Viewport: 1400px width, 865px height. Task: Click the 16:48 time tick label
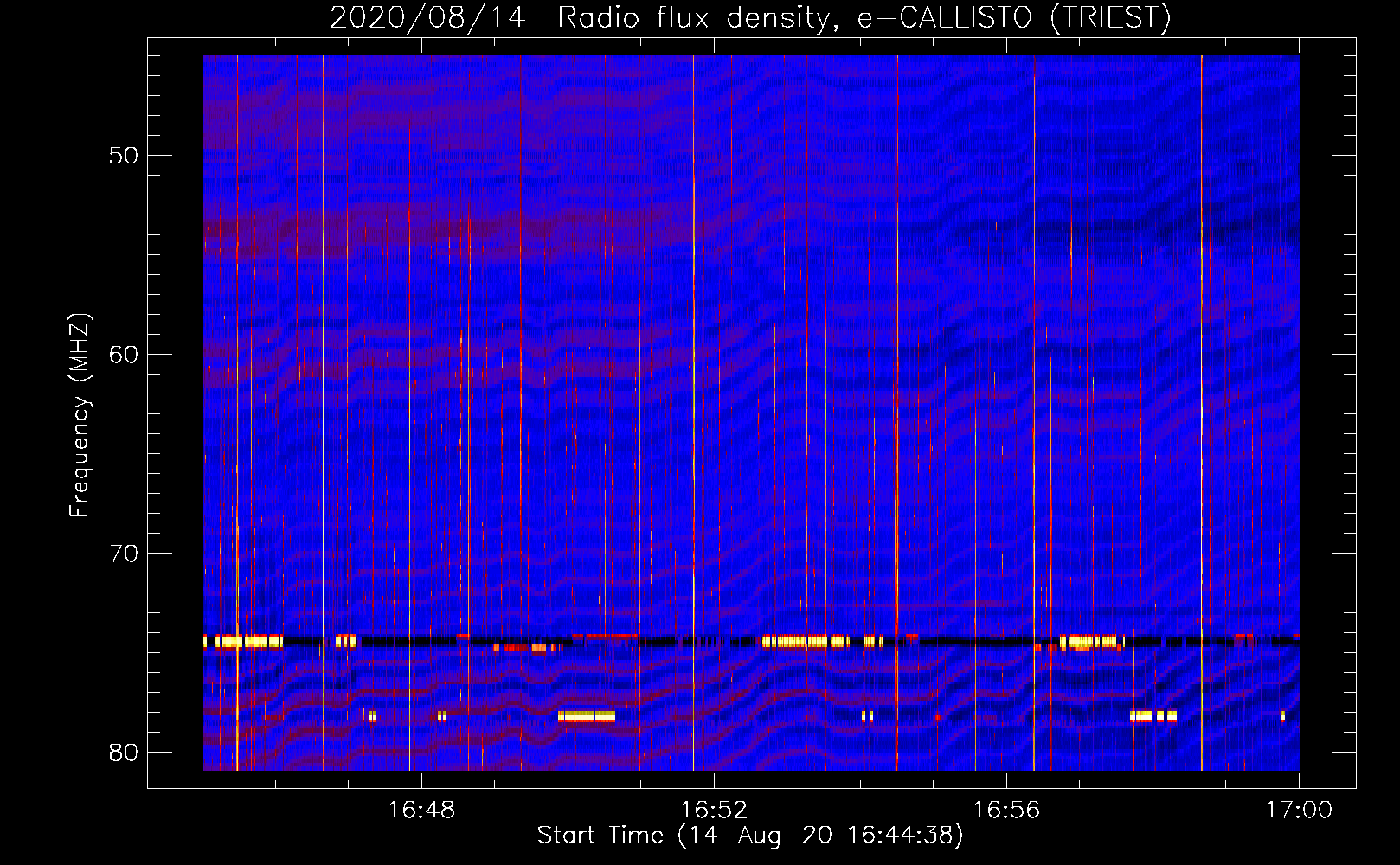[421, 811]
